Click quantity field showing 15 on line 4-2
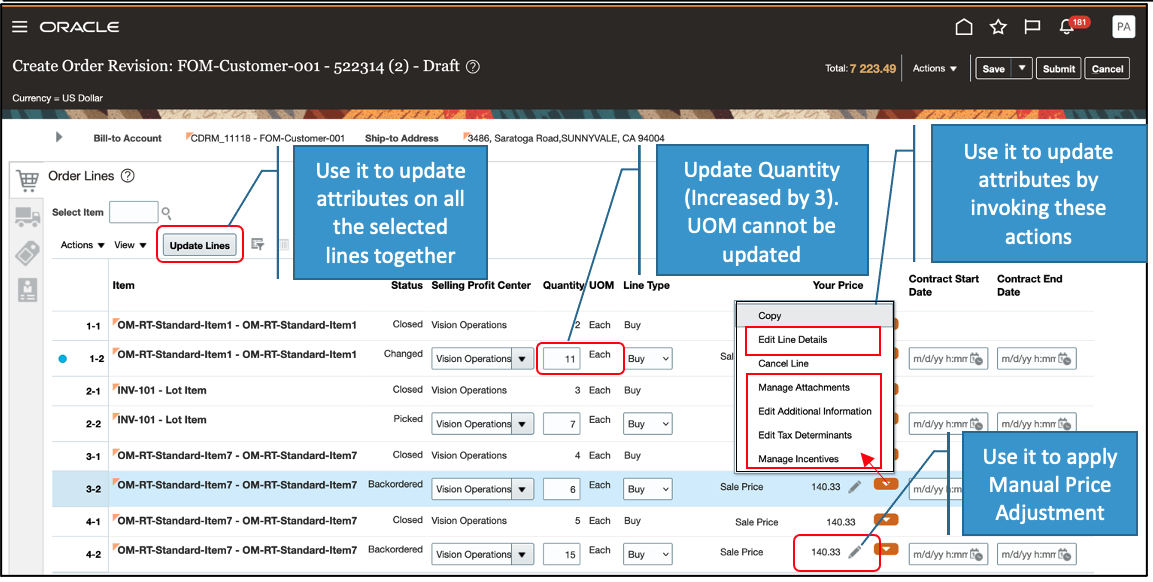The height and width of the screenshot is (582, 1153). (562, 554)
